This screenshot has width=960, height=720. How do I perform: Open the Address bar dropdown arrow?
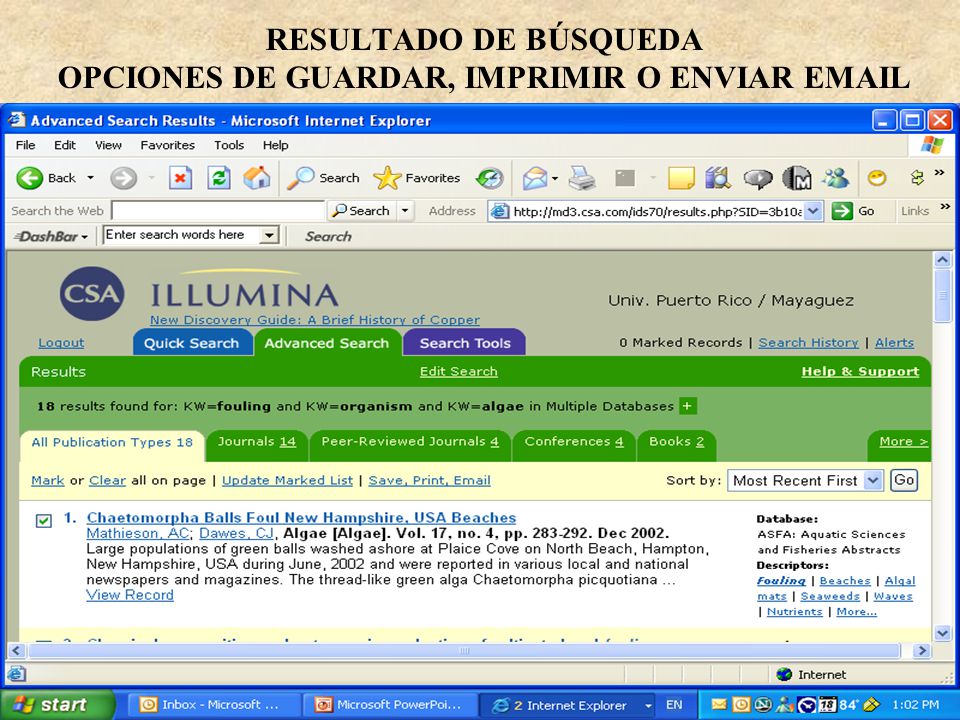point(812,211)
